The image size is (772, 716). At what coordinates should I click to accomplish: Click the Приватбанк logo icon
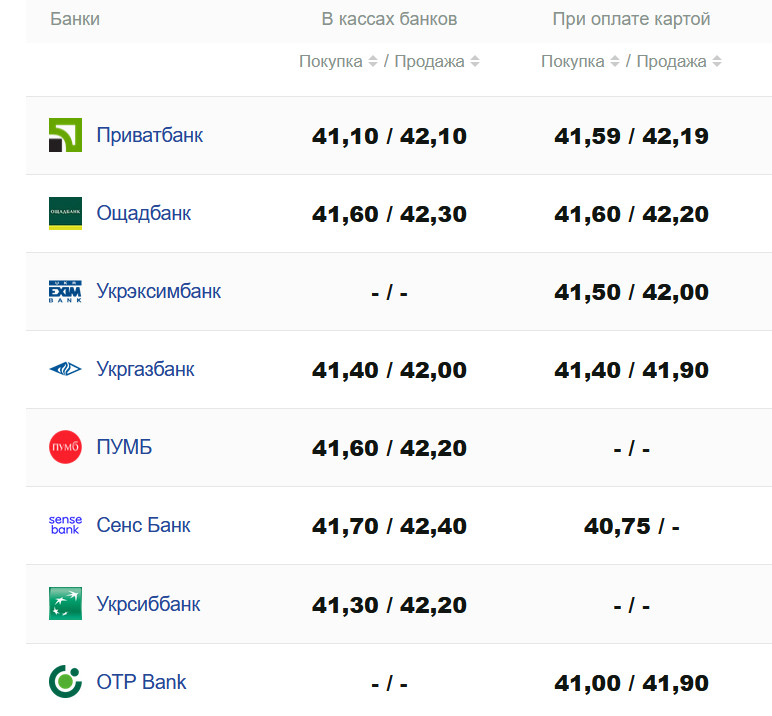pyautogui.click(x=65, y=135)
